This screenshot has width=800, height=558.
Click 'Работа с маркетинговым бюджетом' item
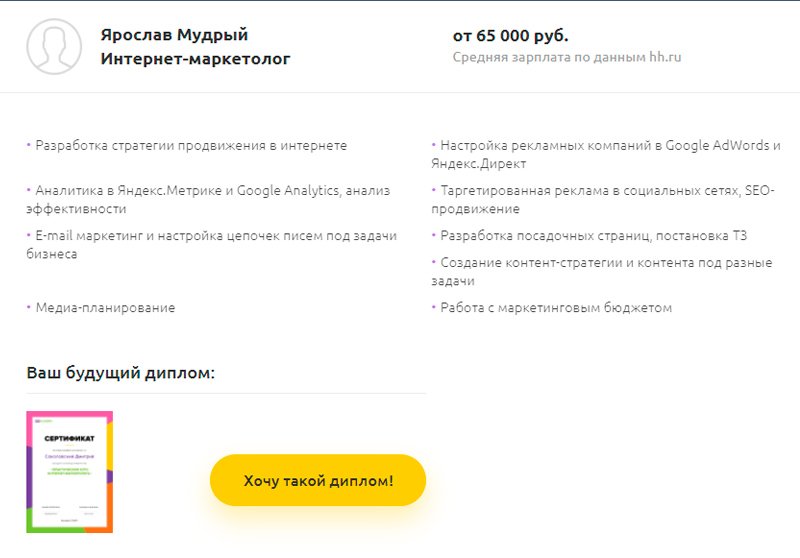click(x=552, y=308)
